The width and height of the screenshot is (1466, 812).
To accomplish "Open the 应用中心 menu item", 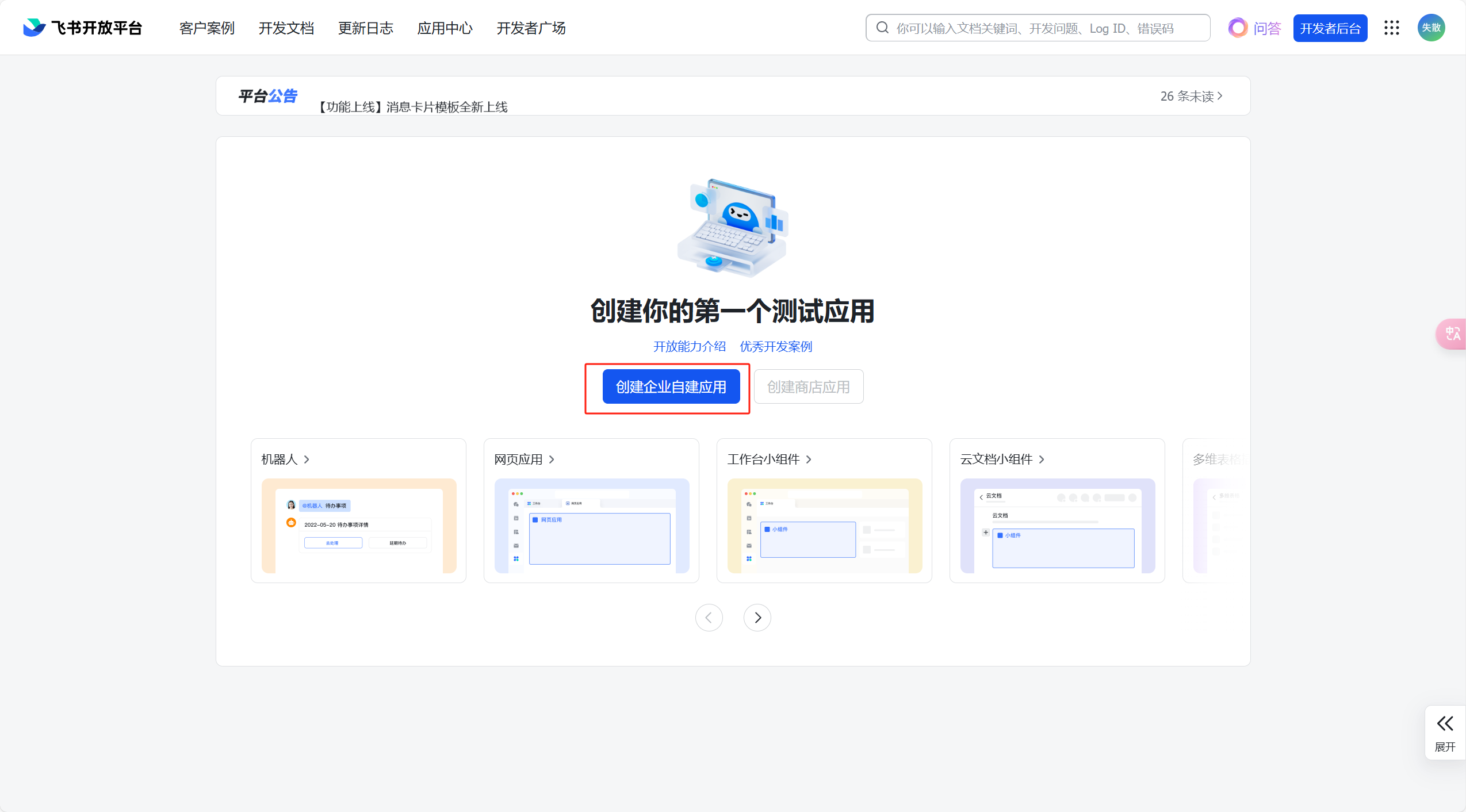I will pyautogui.click(x=445, y=28).
